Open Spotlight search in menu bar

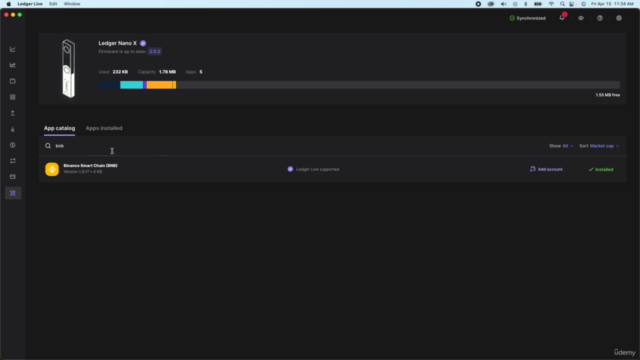[562, 4]
